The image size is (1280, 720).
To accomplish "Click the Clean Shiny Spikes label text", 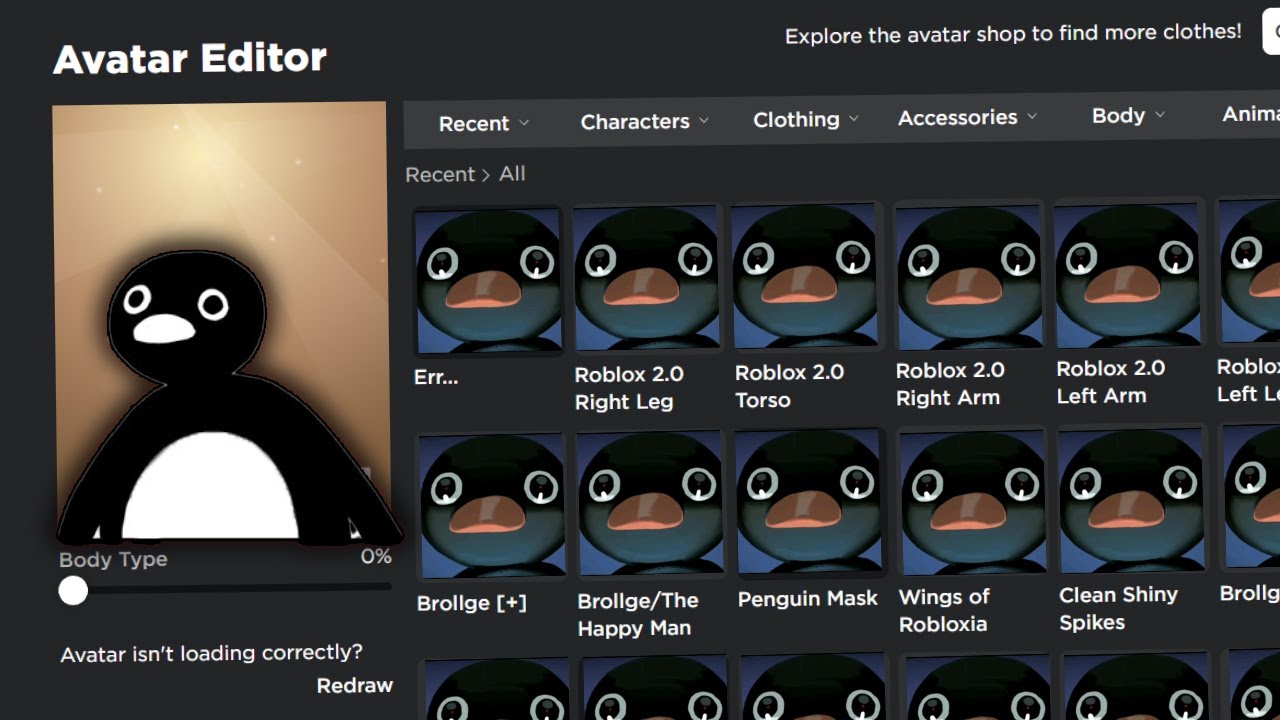I will tap(1119, 608).
